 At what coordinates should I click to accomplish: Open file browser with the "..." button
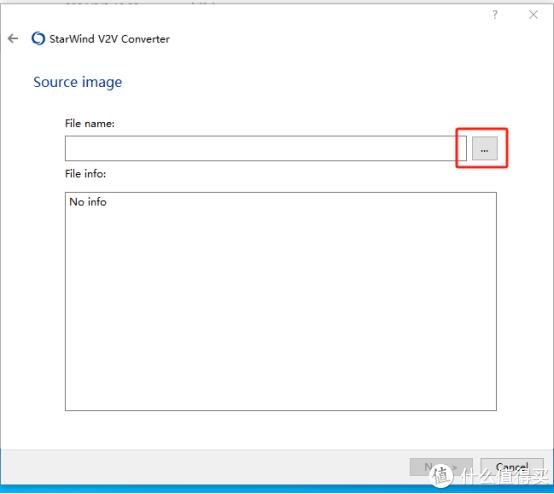point(485,148)
